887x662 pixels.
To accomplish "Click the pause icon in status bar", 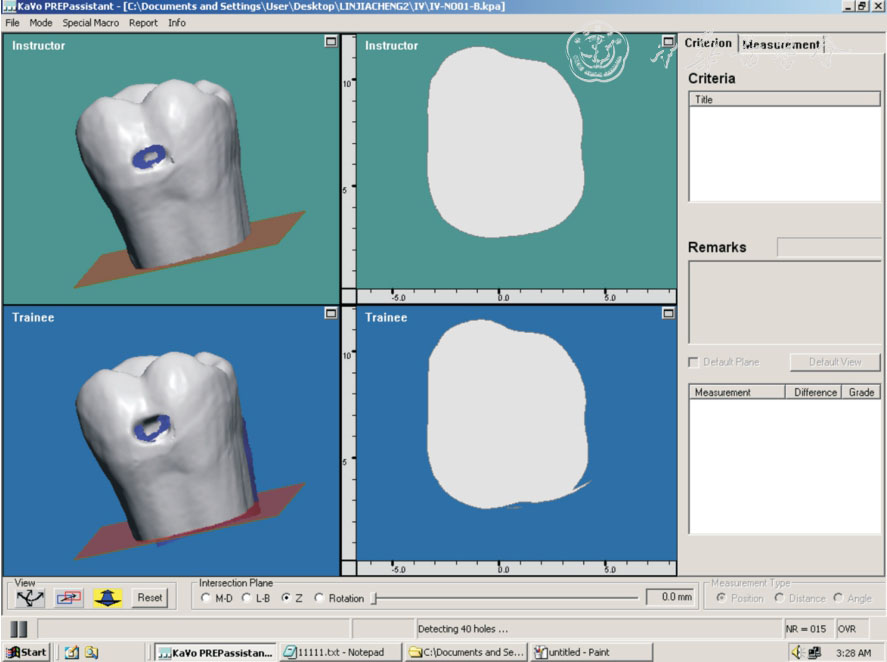I will point(19,629).
